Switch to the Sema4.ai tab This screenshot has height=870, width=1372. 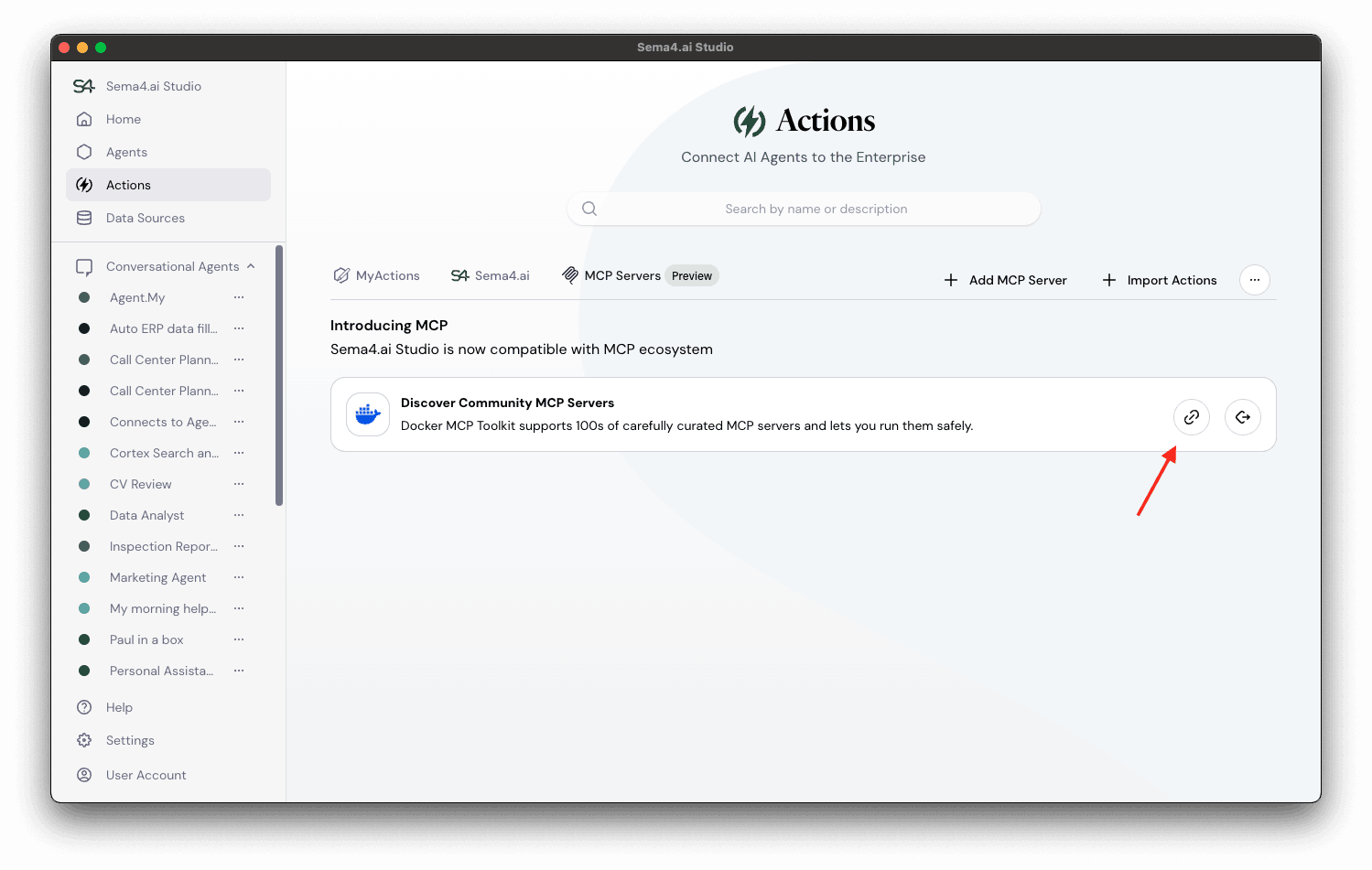[491, 275]
